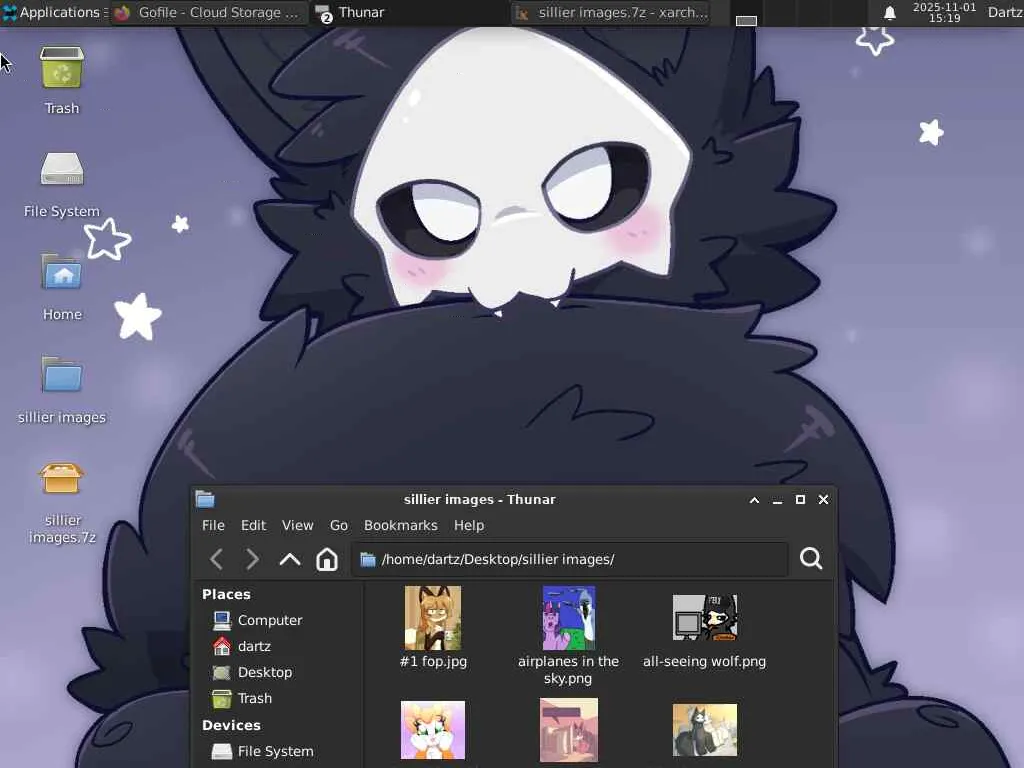Open the Bookmarks menu

[400, 525]
